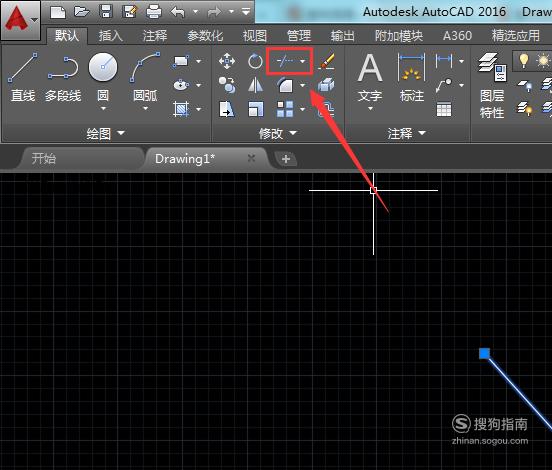The width and height of the screenshot is (552, 470).
Task: Select the Leader tool
Action: coord(444,85)
